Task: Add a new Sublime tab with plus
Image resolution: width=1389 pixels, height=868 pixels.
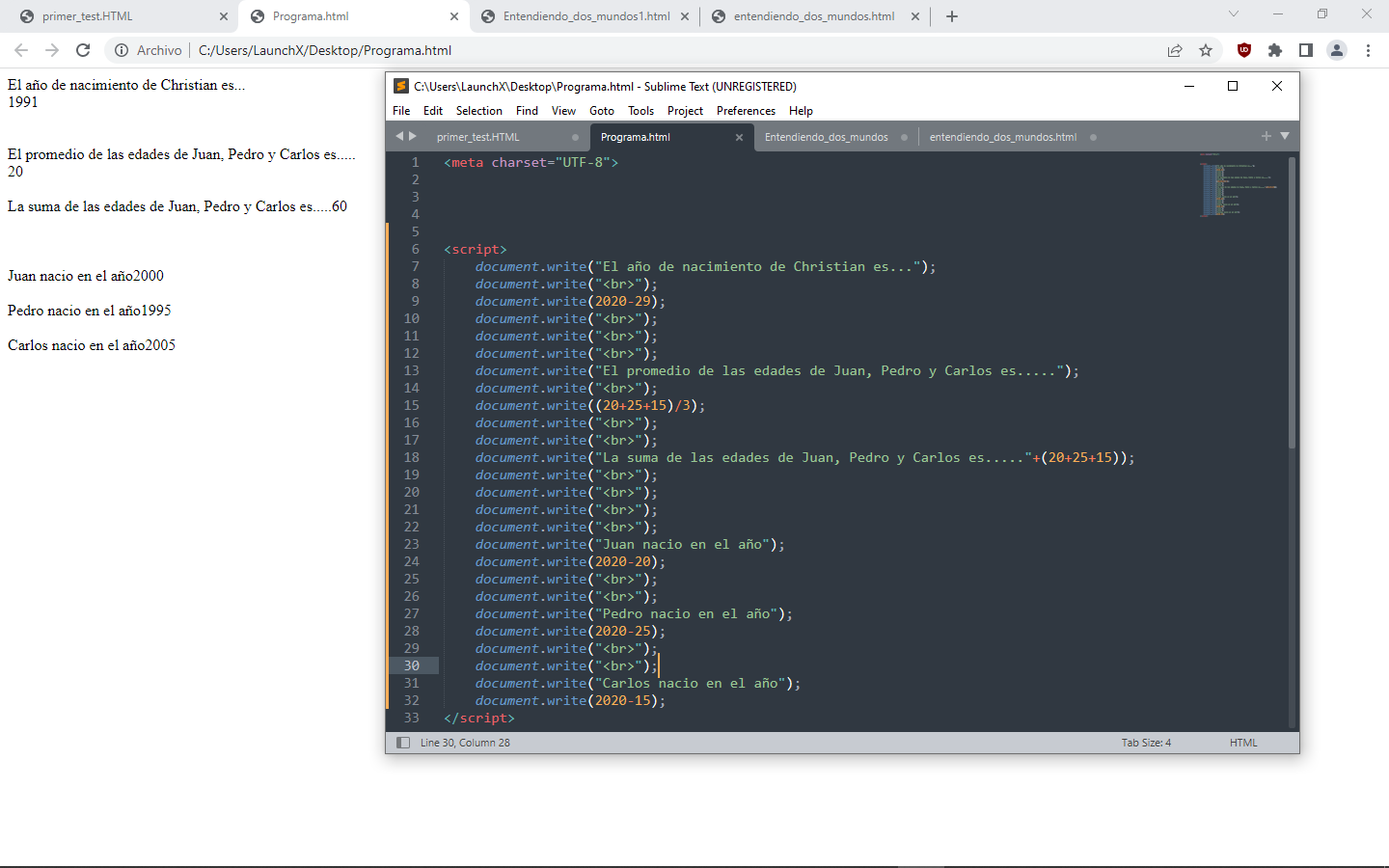Action: [1266, 136]
